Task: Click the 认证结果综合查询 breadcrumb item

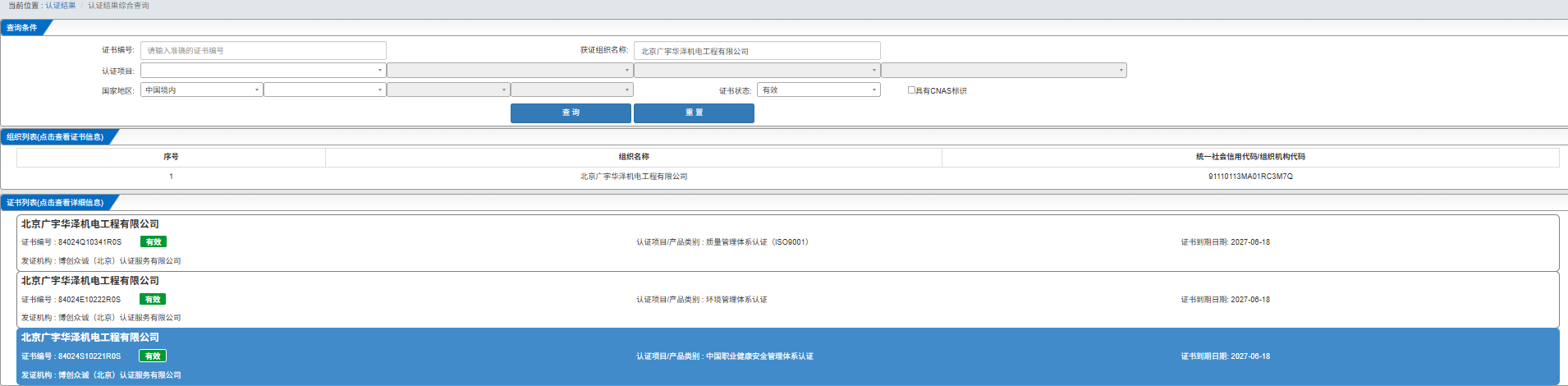Action: (x=119, y=6)
